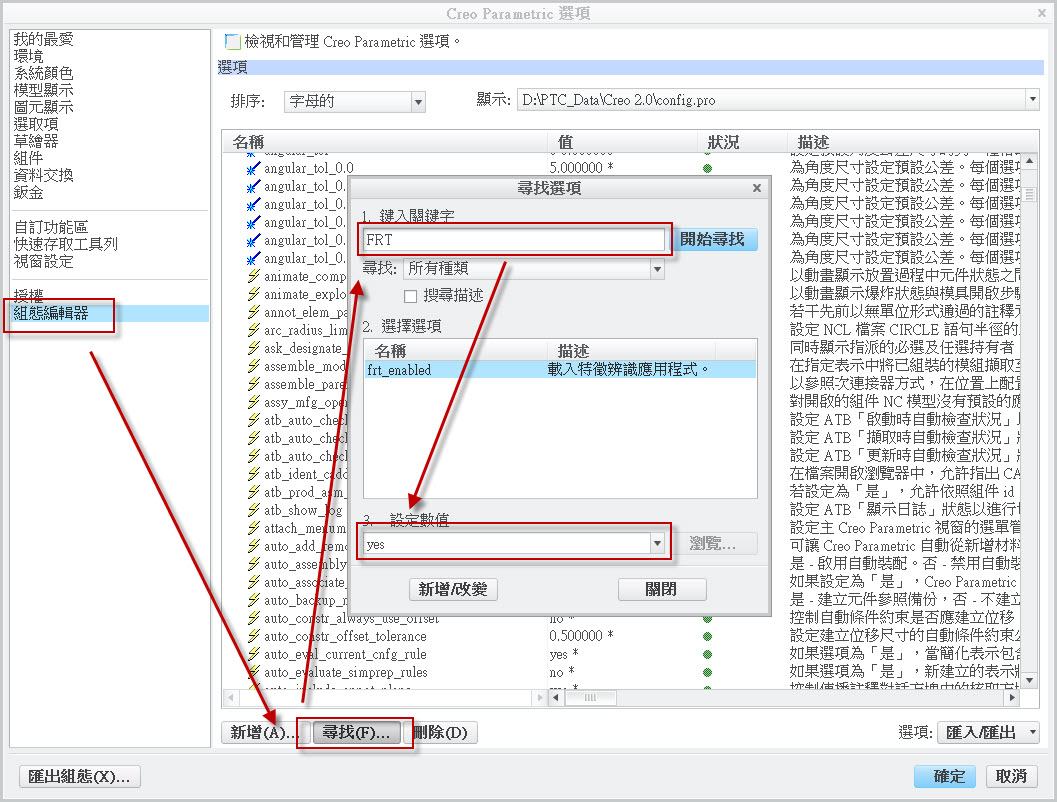Open 模型顯示 category in sidebar
Image resolution: width=1057 pixels, height=802 pixels.
43,90
